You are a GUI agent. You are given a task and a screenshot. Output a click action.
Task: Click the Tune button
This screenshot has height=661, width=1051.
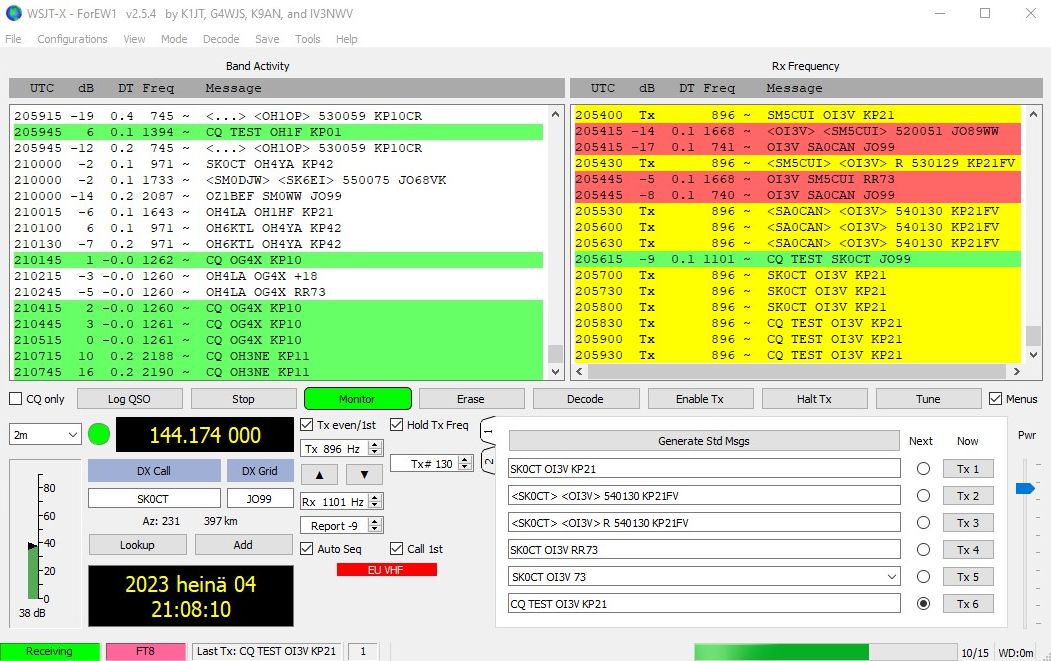tap(928, 399)
